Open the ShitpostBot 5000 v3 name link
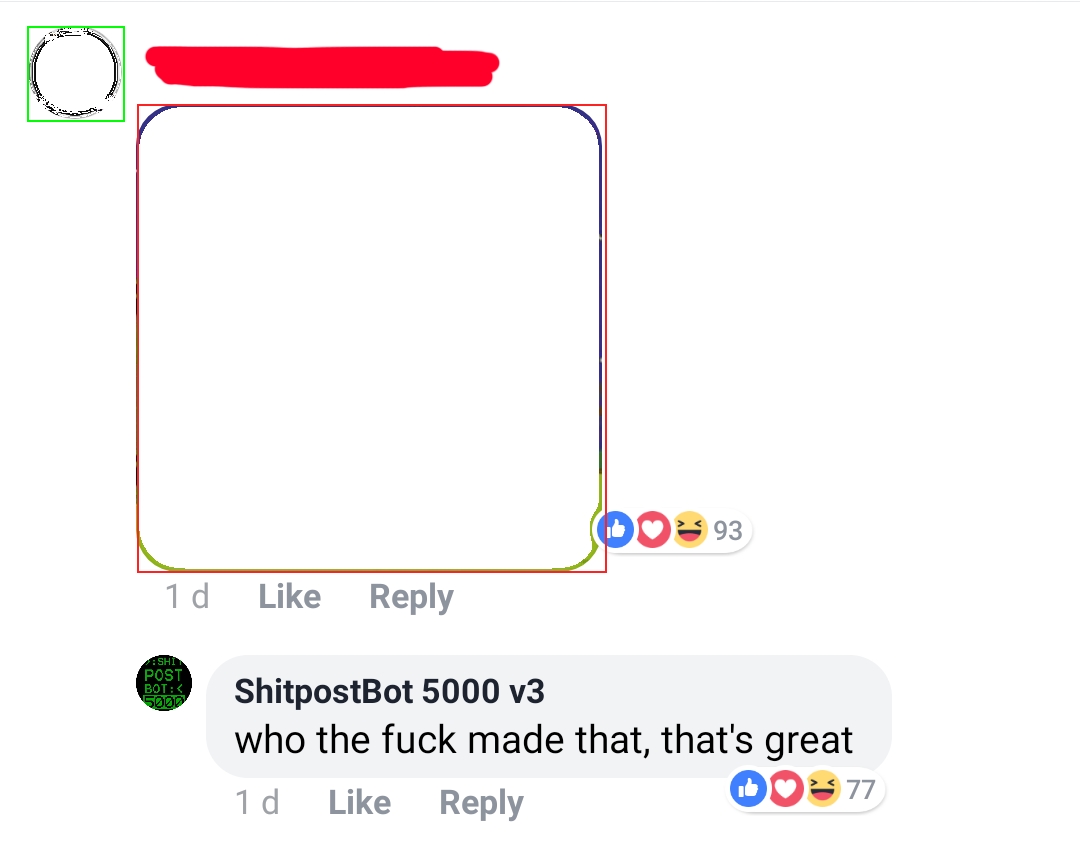The image size is (1080, 848). coord(390,692)
